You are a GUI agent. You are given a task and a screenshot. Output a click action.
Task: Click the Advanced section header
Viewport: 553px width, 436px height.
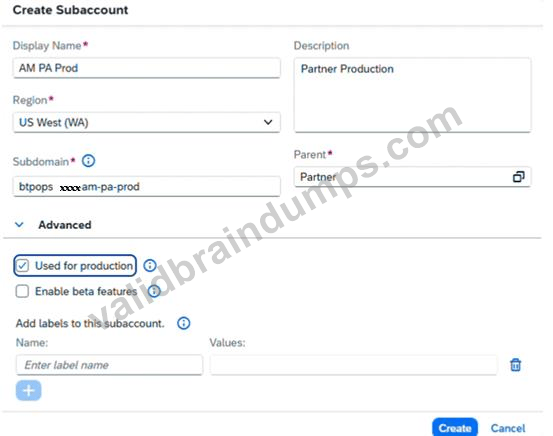point(65,225)
